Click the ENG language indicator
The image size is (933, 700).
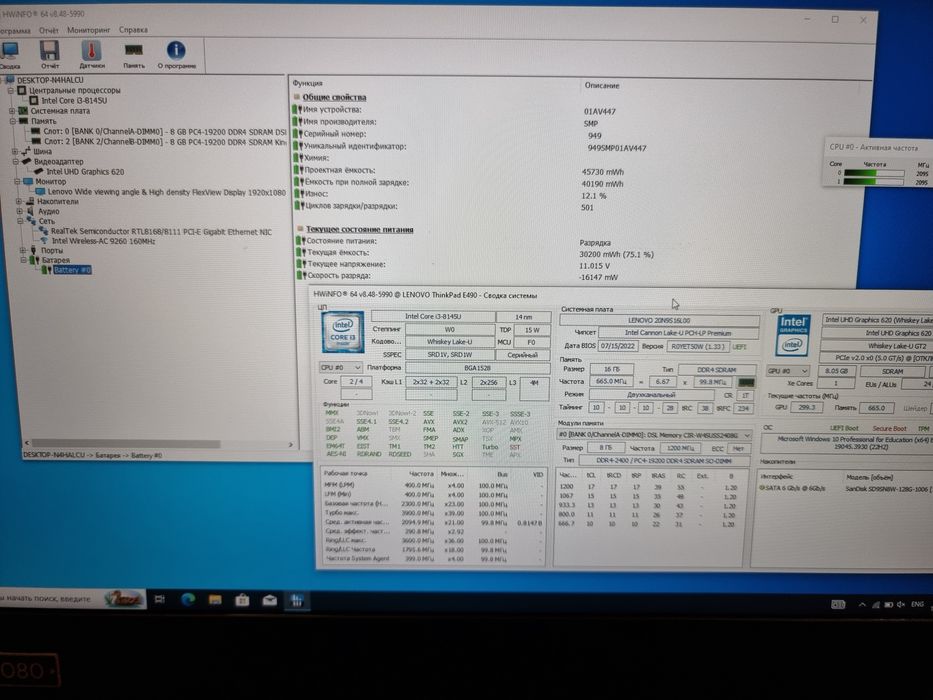click(x=918, y=604)
